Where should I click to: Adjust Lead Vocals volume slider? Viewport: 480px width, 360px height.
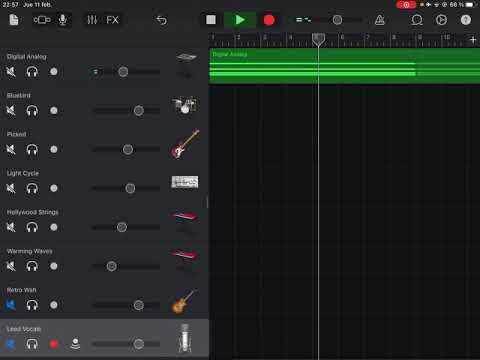(x=139, y=344)
